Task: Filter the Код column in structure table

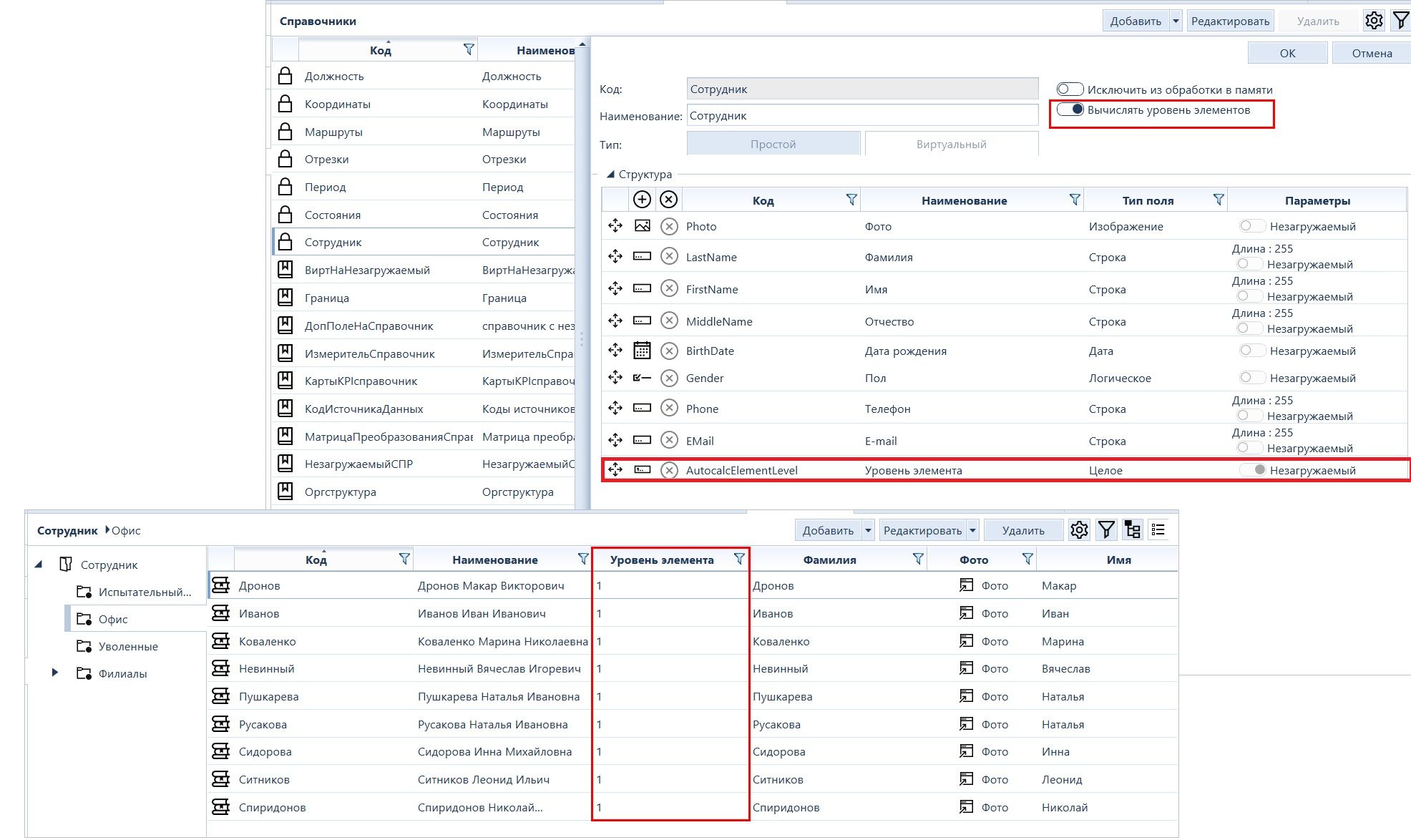Action: 851,200
